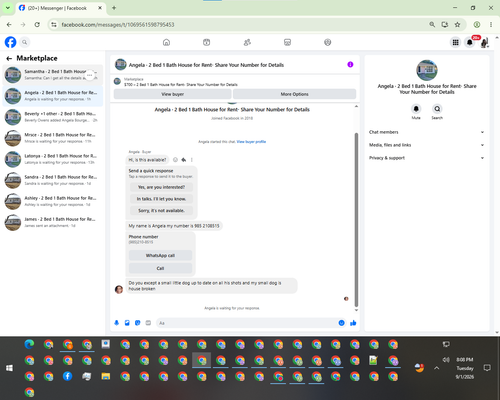500x400 pixels.
Task: Reload the page in Chrome
Action: (x=37, y=25)
